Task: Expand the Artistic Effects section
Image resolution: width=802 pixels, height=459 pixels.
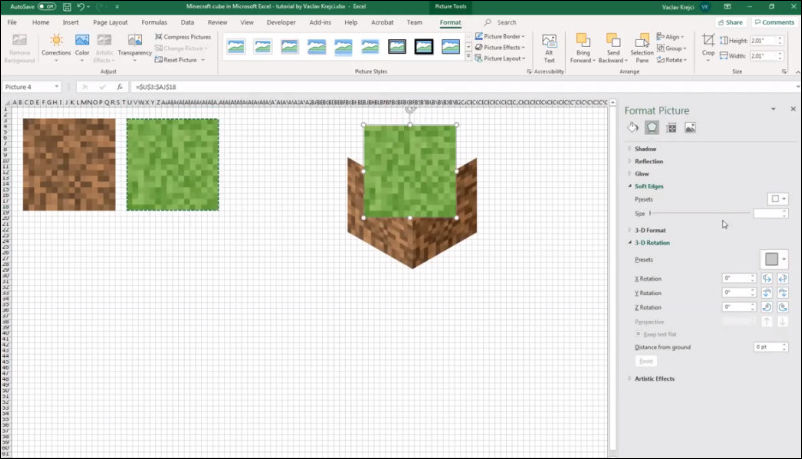Action: [654, 379]
